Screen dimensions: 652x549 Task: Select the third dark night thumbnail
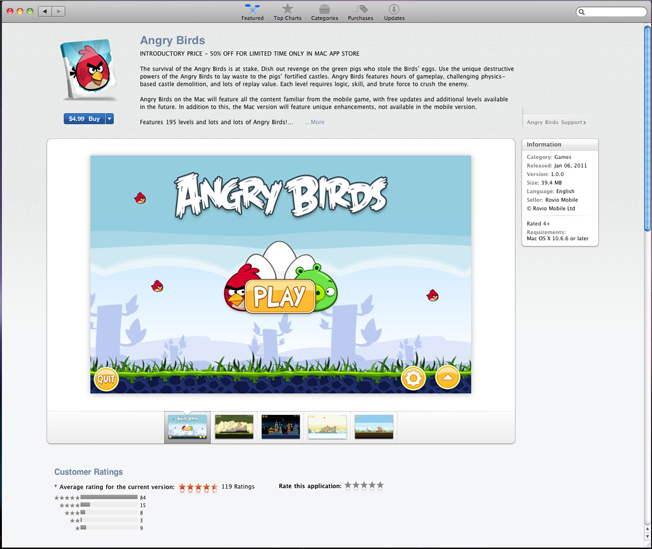click(x=281, y=427)
